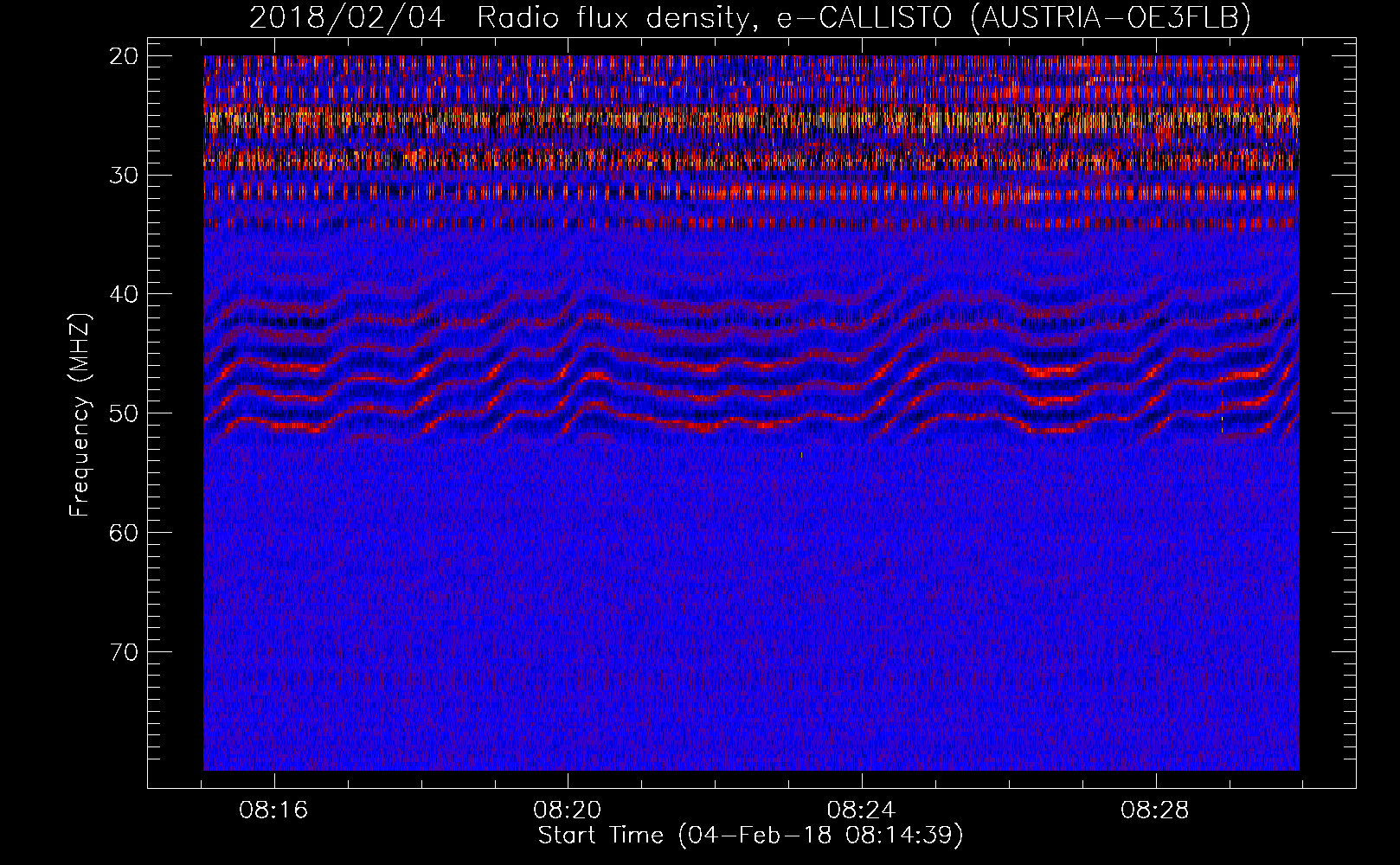Image resolution: width=1400 pixels, height=865 pixels.
Task: Click the '30' frequency tick label
Action: 125,176
